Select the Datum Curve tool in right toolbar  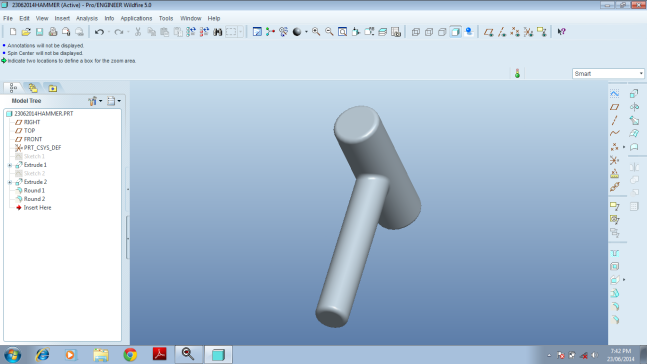(614, 133)
